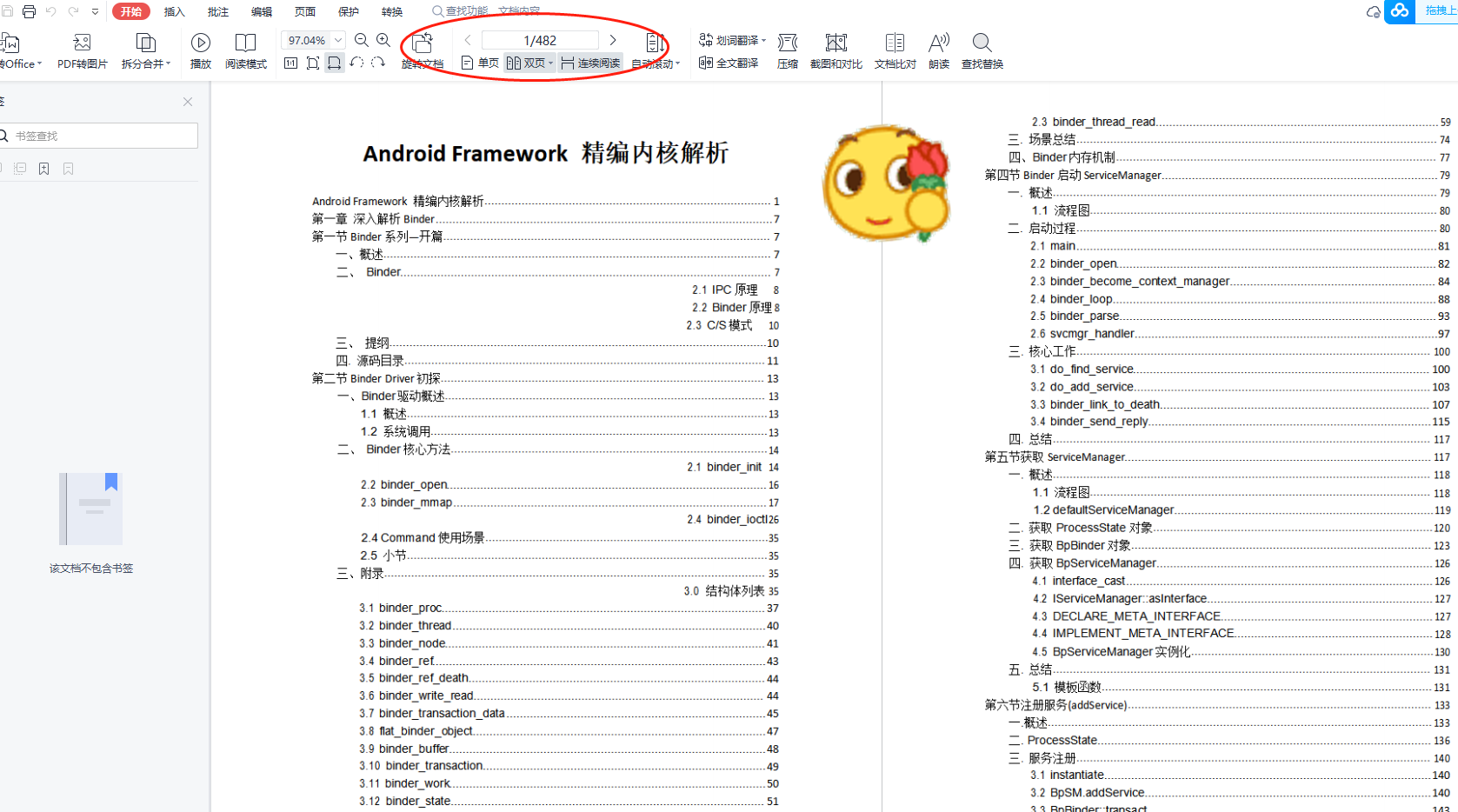This screenshot has width=1458, height=812.
Task: Click the collapse all bookmarks icon
Action: point(20,169)
